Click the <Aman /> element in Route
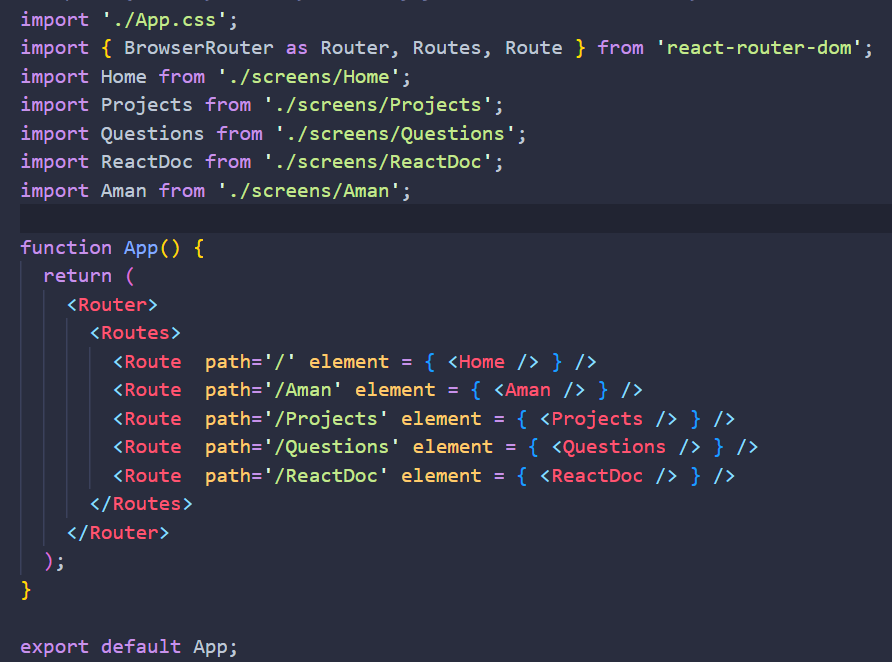Viewport: 892px width, 662px height. click(x=539, y=390)
